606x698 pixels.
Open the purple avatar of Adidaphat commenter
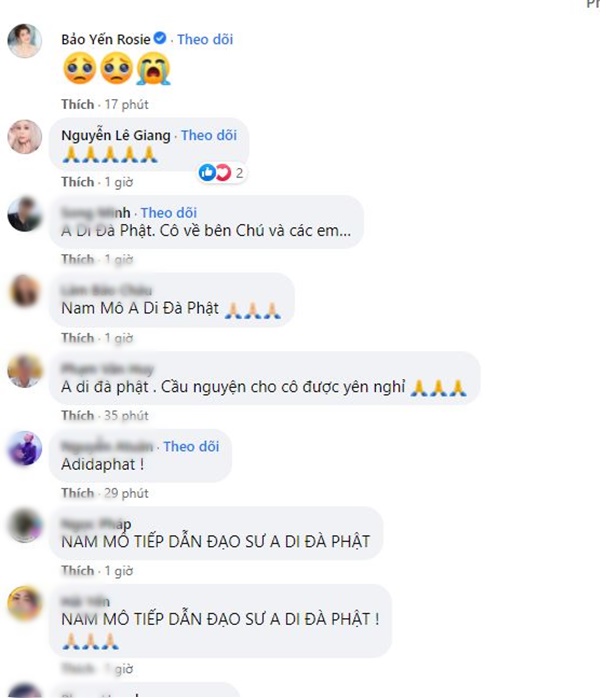click(24, 448)
